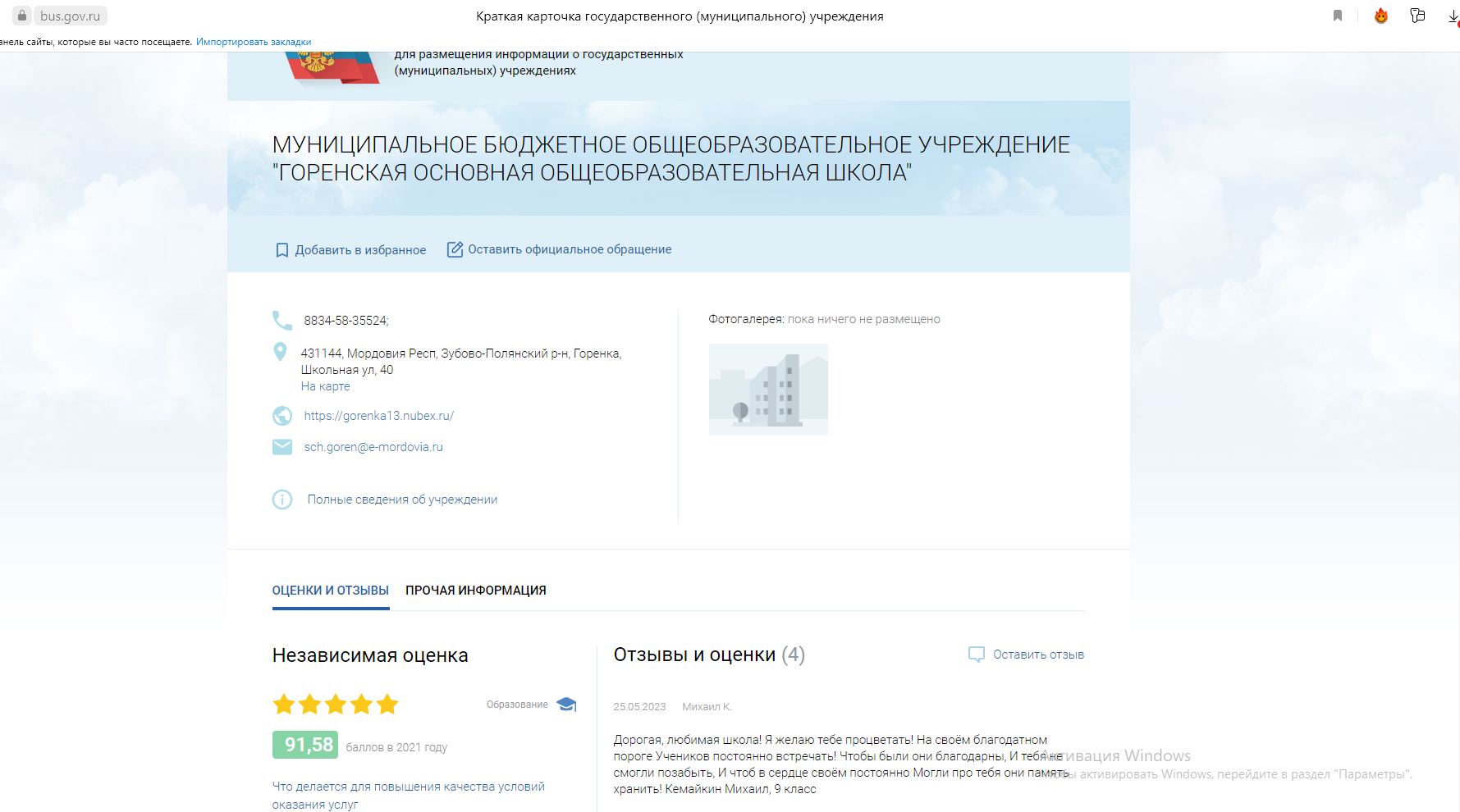Click reviewer name 'Михаил К.'
The height and width of the screenshot is (812, 1460).
(707, 707)
